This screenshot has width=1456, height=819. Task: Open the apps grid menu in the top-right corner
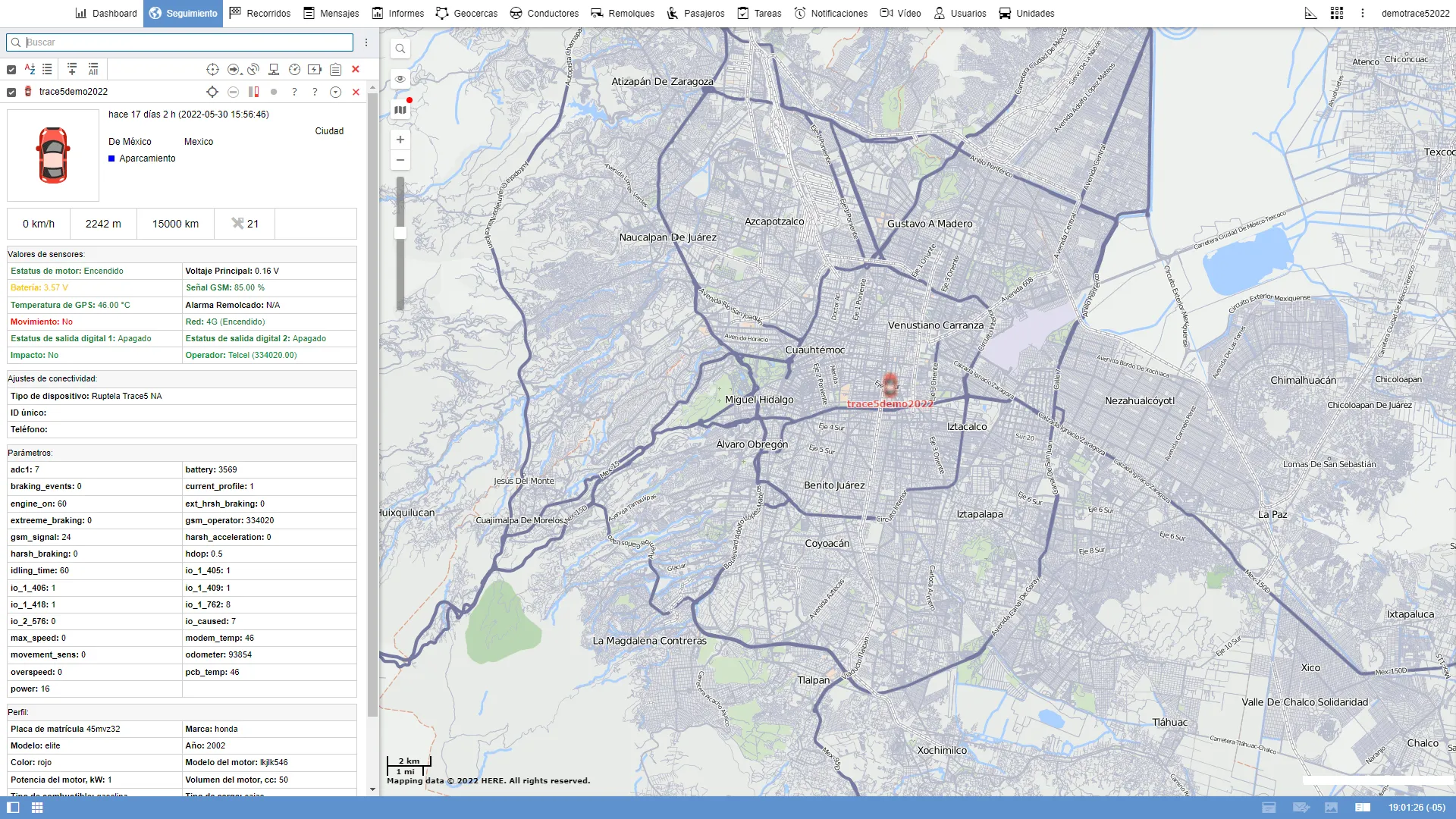(x=1337, y=13)
